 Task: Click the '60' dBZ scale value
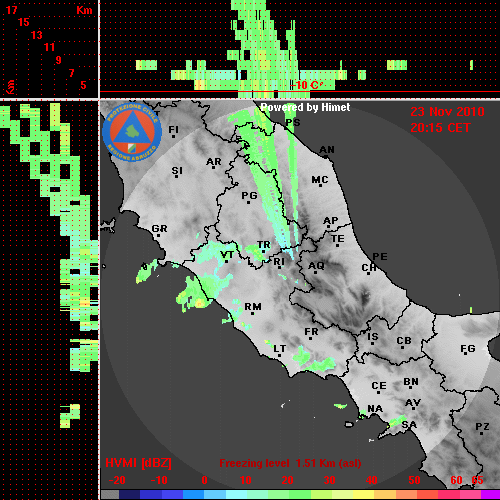[456, 480]
